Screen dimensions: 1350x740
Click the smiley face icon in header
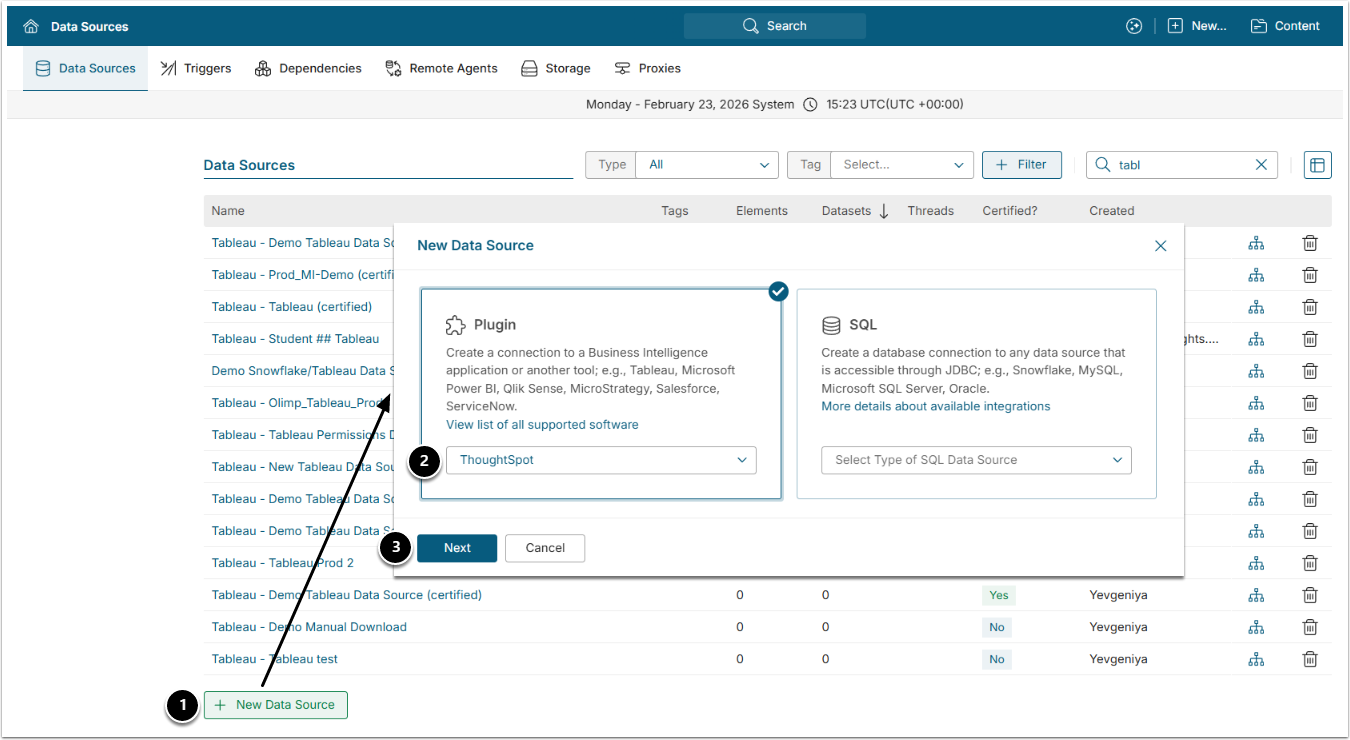1133,26
